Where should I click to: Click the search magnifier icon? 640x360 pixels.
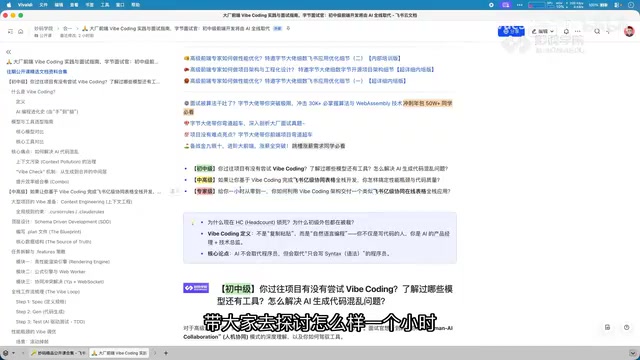coord(597,31)
